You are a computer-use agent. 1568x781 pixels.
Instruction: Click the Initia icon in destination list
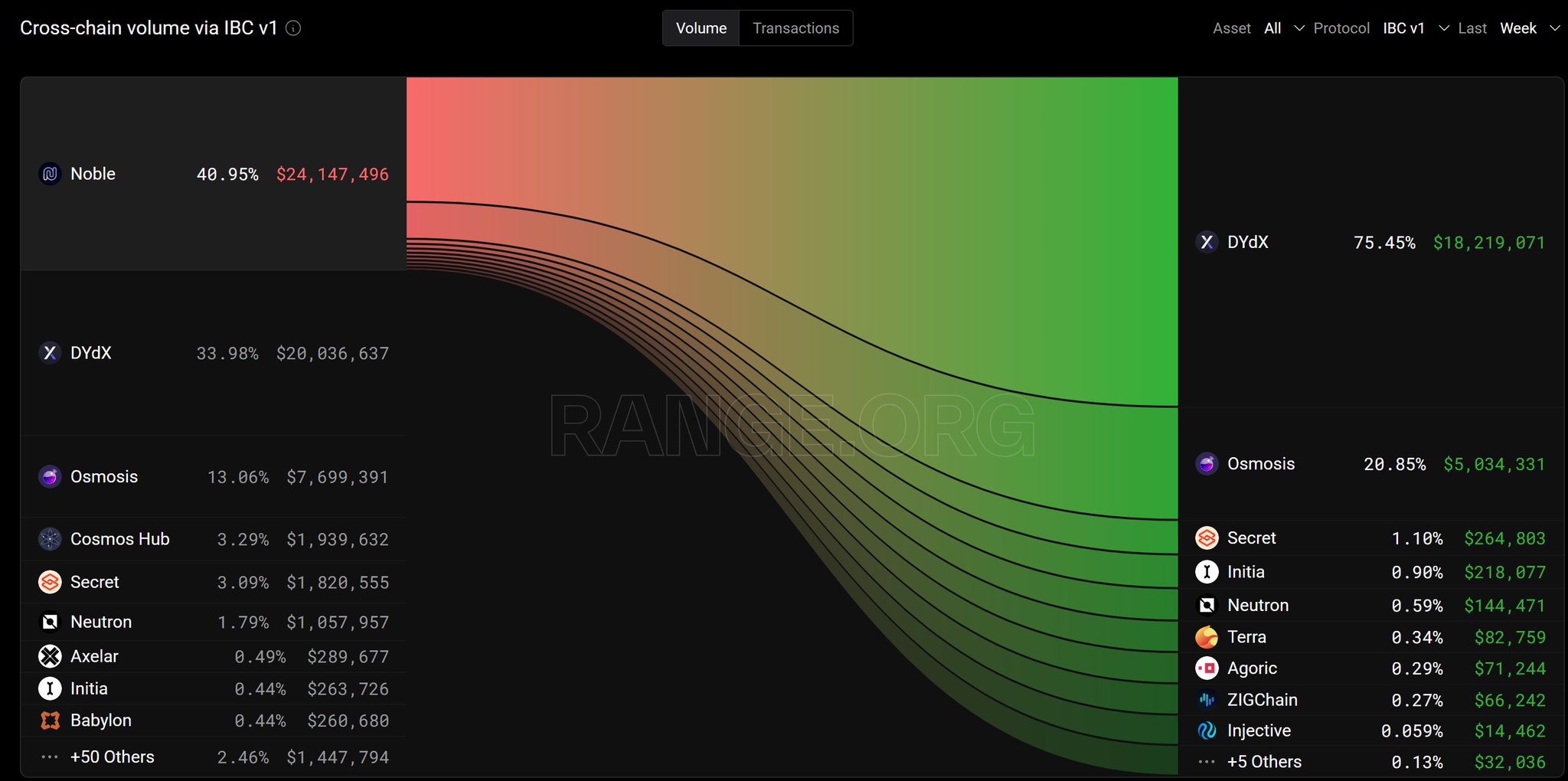[x=1207, y=572]
